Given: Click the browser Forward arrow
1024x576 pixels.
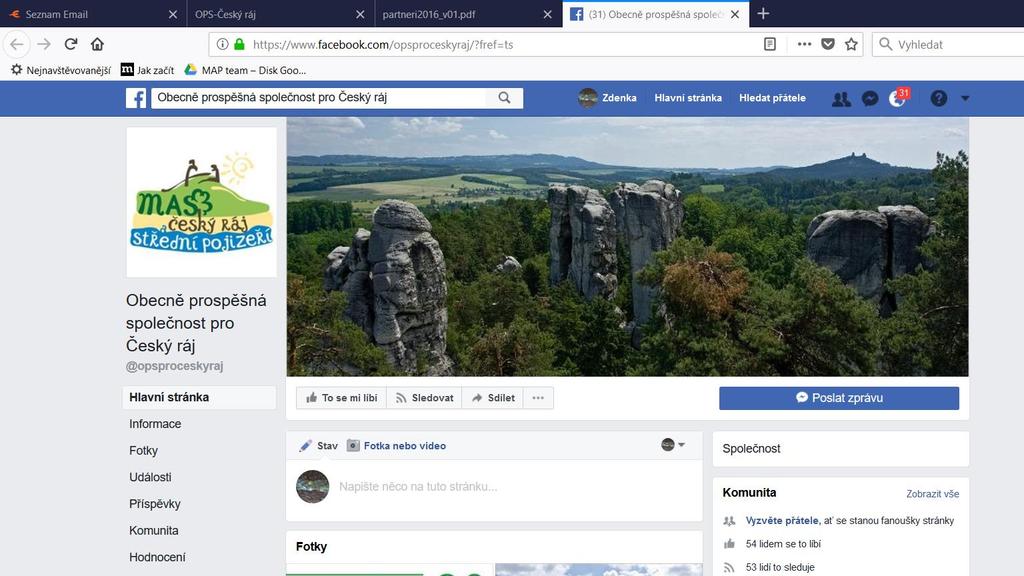Looking at the screenshot, I should (44, 44).
